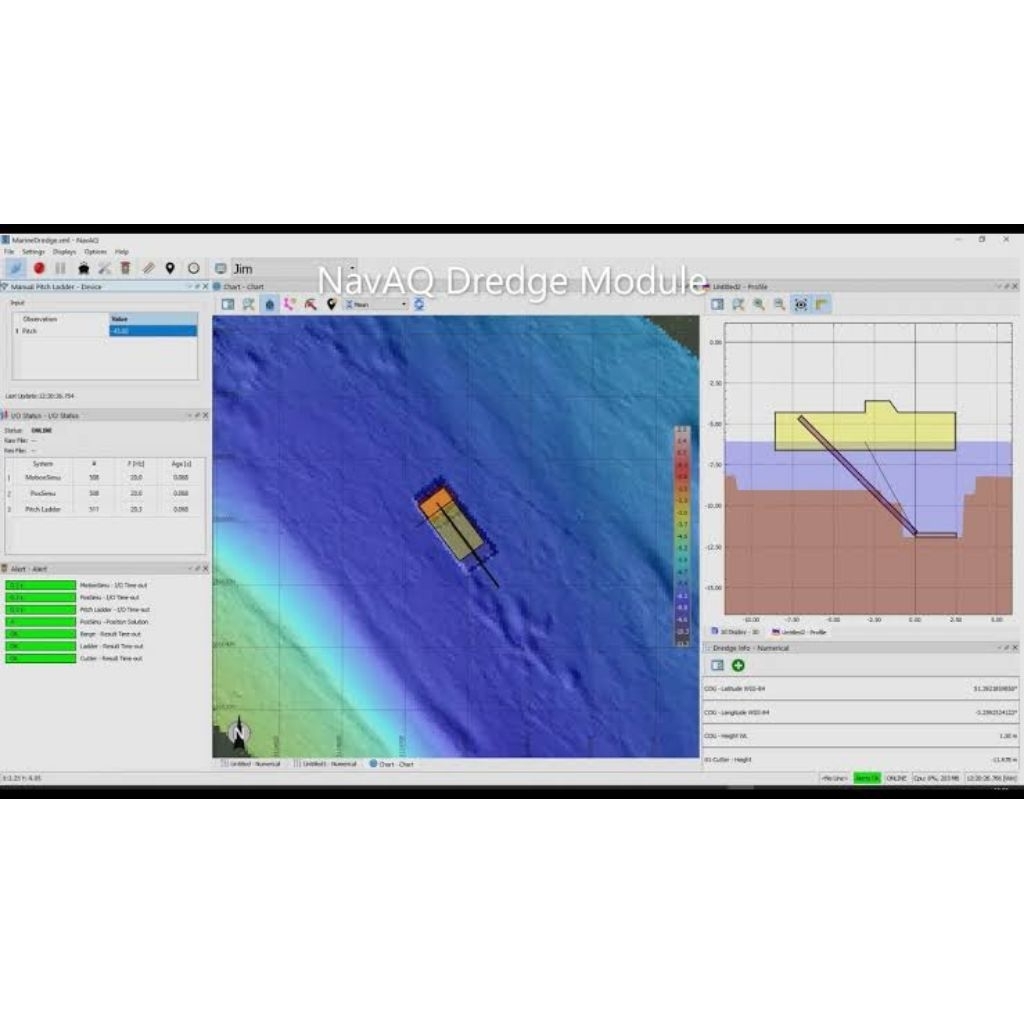Click the zoom-out magnifier in Profile toolbar
Image resolution: width=1024 pixels, height=1024 pixels.
(x=780, y=304)
